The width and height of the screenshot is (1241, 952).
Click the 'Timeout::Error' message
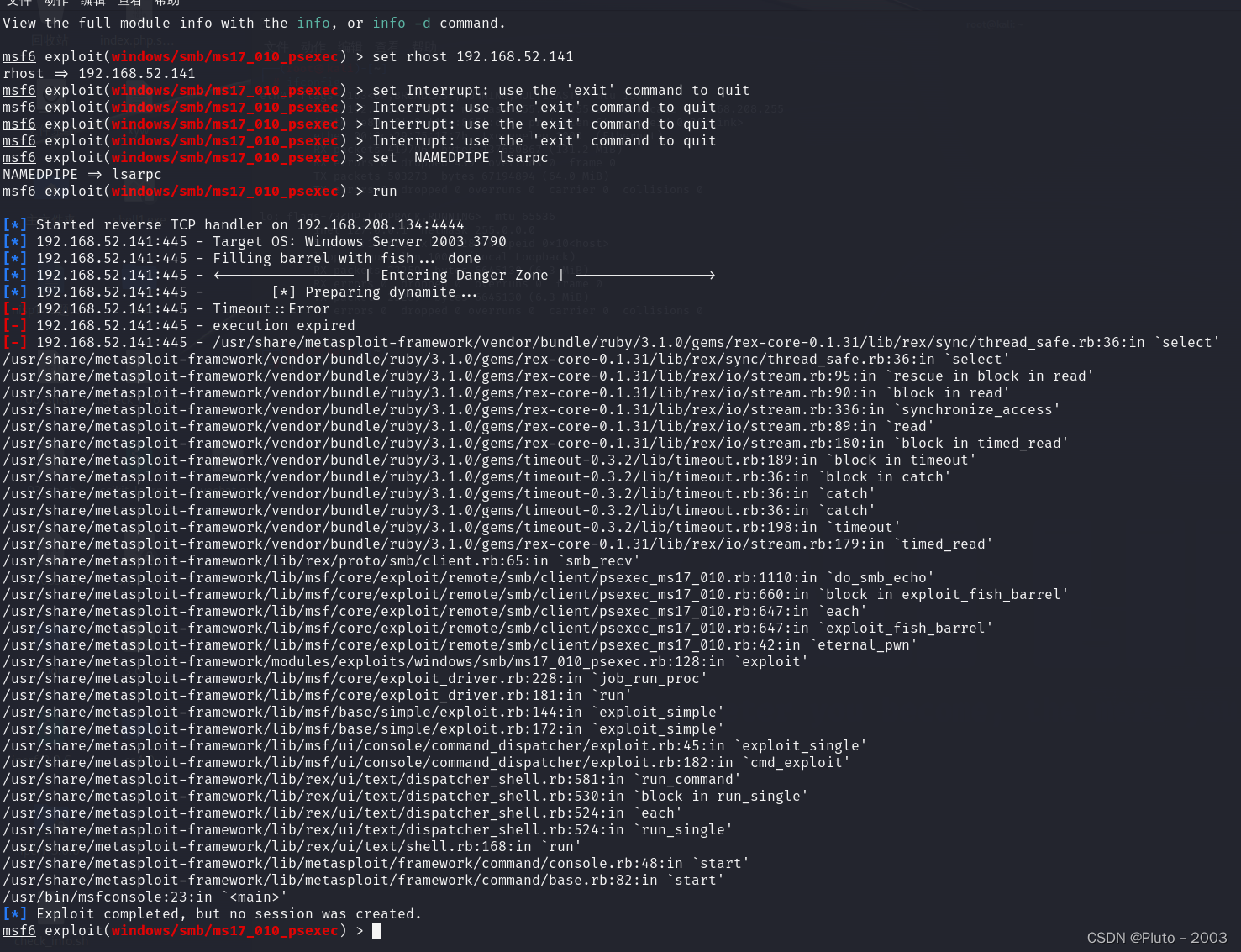[271, 308]
